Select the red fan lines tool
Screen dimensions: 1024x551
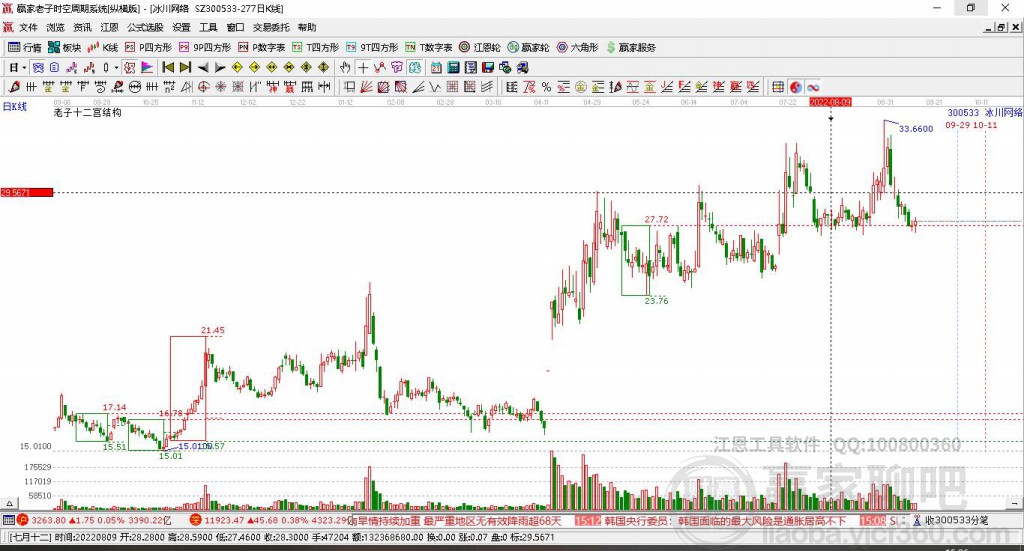pyautogui.click(x=367, y=87)
